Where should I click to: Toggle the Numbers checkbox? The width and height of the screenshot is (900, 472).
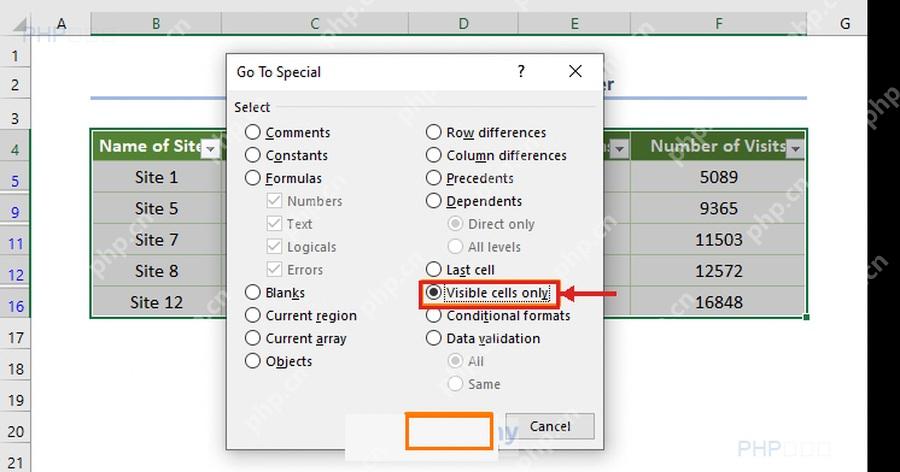coord(305,202)
